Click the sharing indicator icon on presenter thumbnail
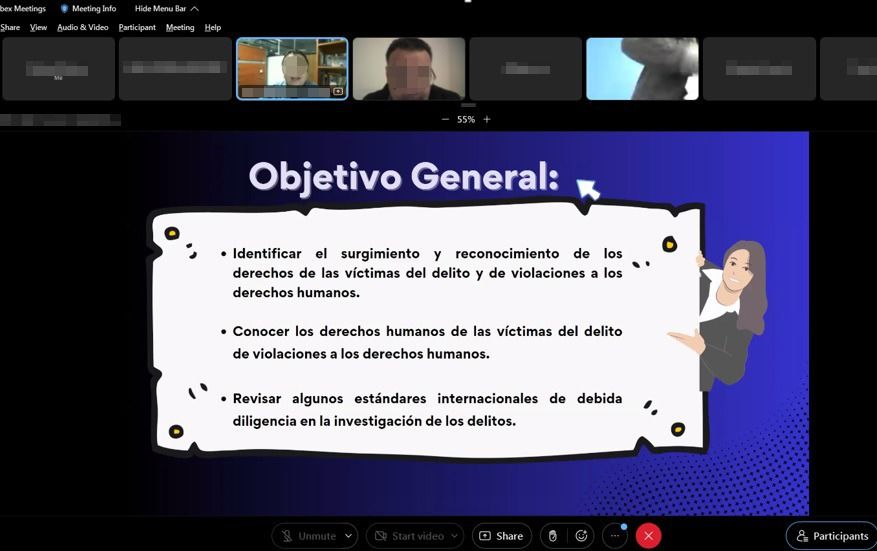This screenshot has width=877, height=551. 338,91
